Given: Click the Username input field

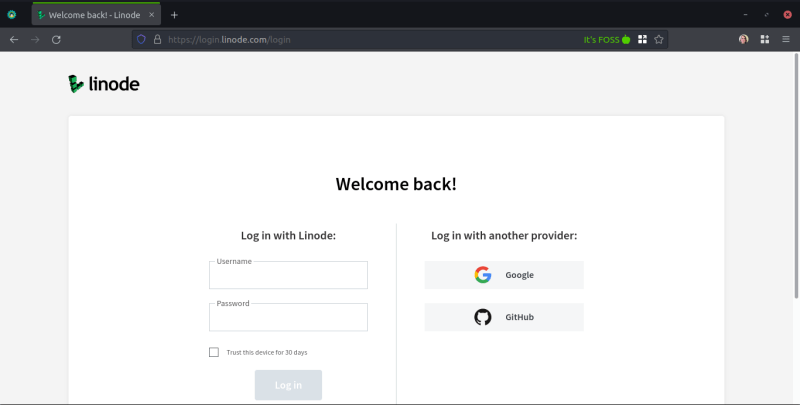Looking at the screenshot, I should pos(288,276).
